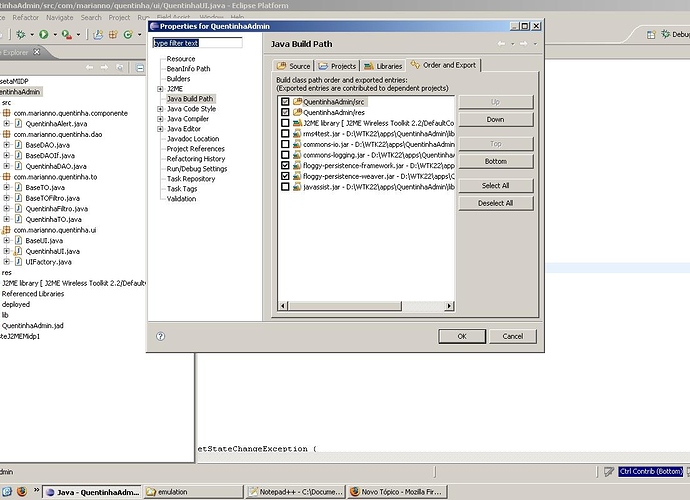Screen dimensions: 690x500
Task: Expand UIFactory.java in Package Explorer
Action: (7, 262)
